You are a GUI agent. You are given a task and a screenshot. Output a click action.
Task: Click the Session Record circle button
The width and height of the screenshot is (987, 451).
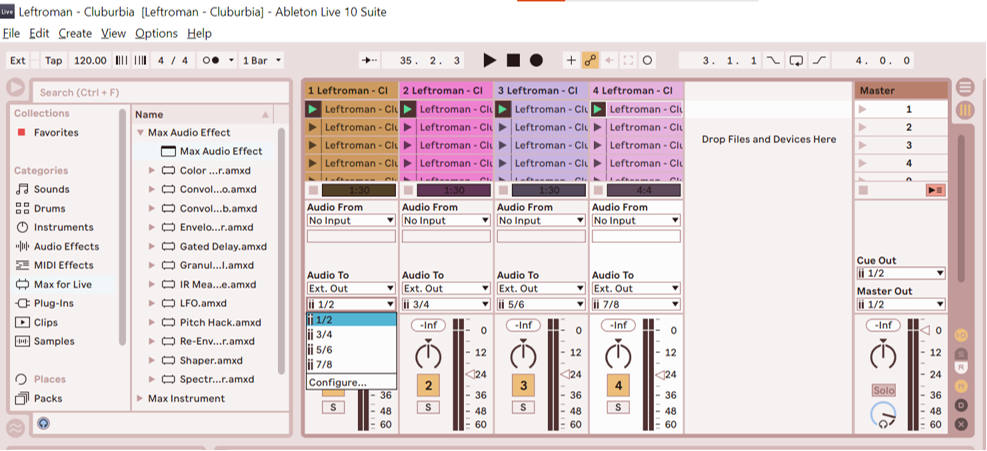click(647, 60)
